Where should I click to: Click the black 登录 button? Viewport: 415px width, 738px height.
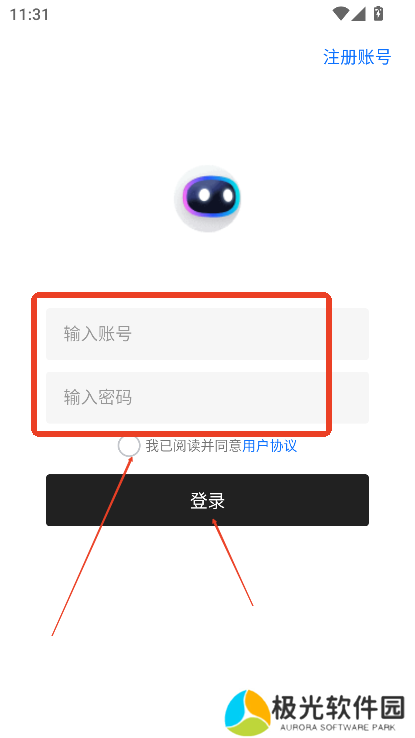point(208,500)
